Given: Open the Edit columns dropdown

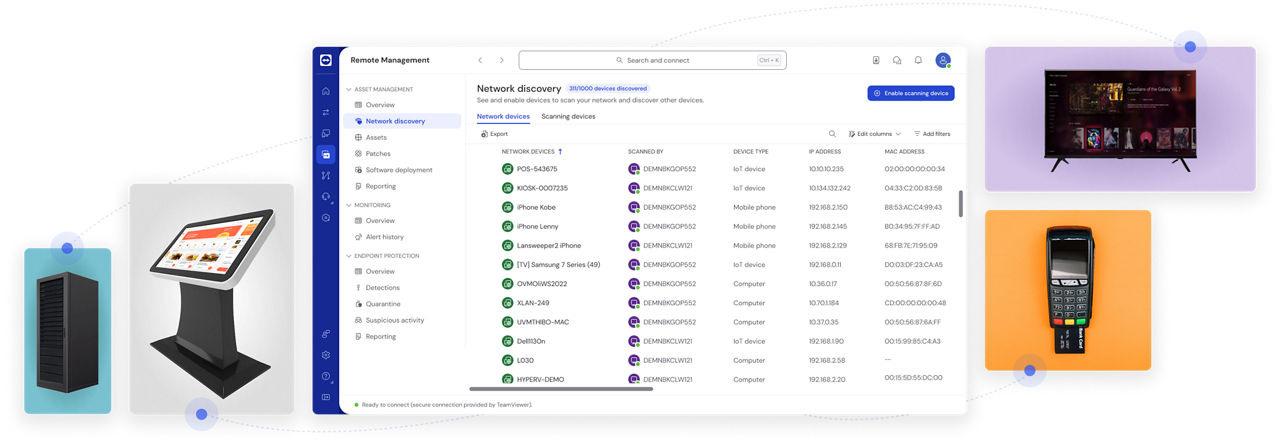Looking at the screenshot, I should [x=874, y=133].
